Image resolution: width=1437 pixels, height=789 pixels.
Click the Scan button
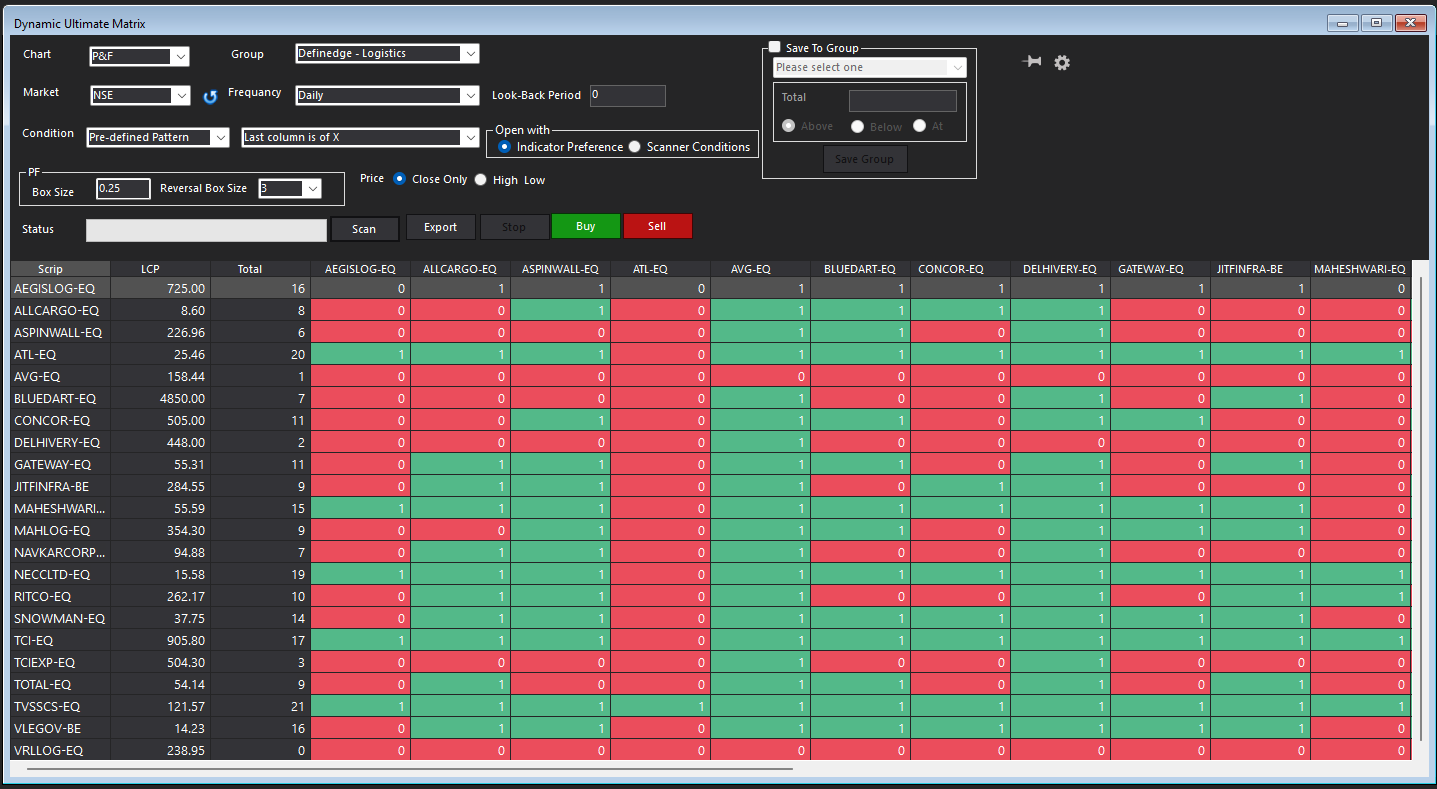tap(365, 229)
